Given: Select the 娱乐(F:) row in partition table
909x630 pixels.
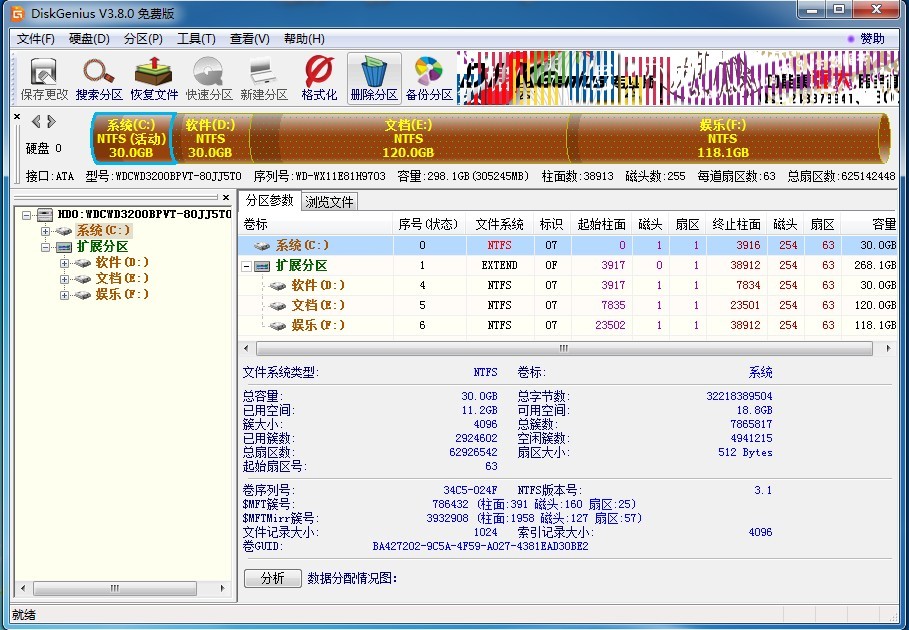Looking at the screenshot, I should point(317,325).
